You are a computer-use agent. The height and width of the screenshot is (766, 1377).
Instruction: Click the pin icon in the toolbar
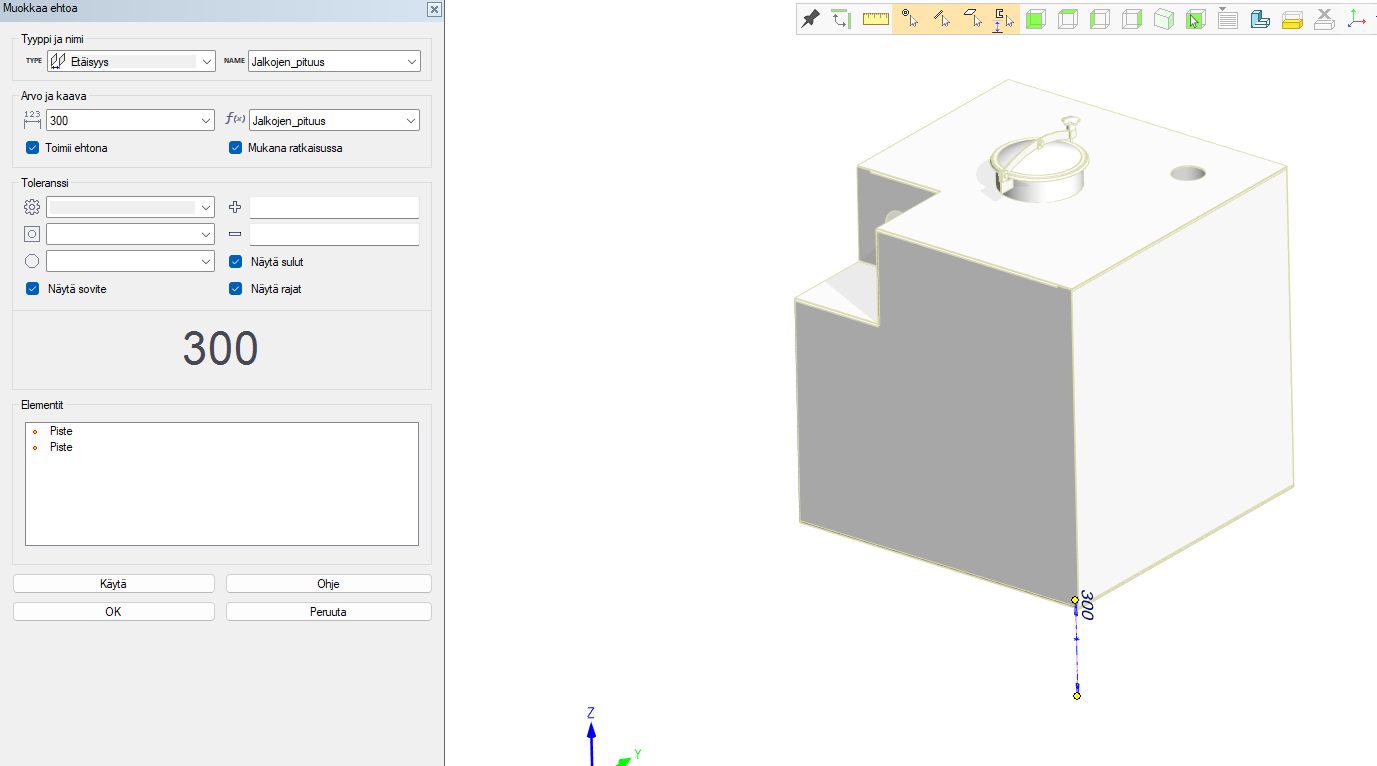(x=811, y=19)
